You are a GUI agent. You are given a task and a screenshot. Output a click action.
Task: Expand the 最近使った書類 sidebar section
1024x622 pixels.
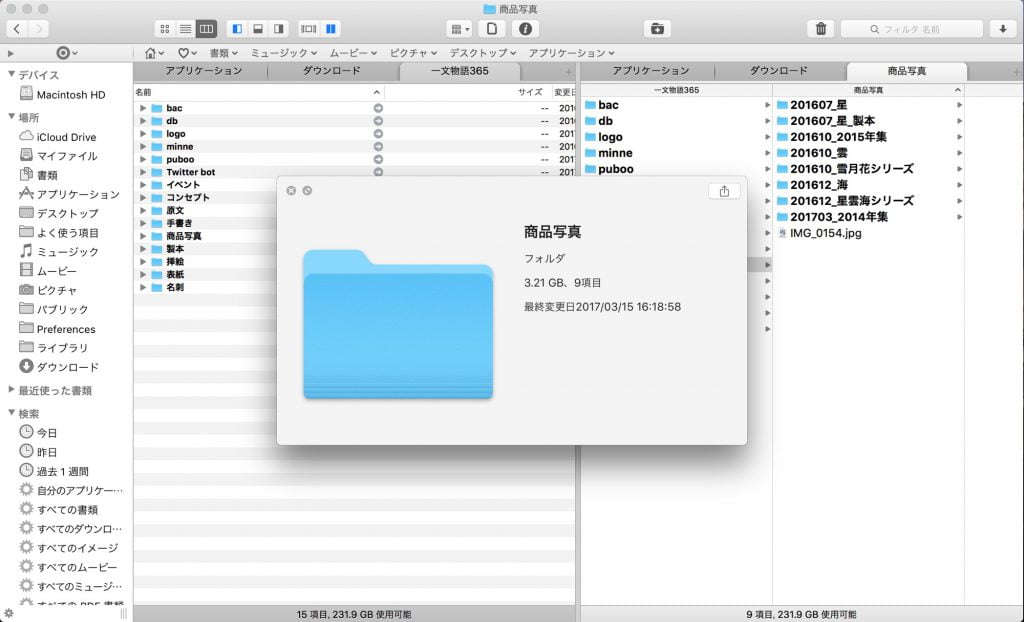point(11,390)
